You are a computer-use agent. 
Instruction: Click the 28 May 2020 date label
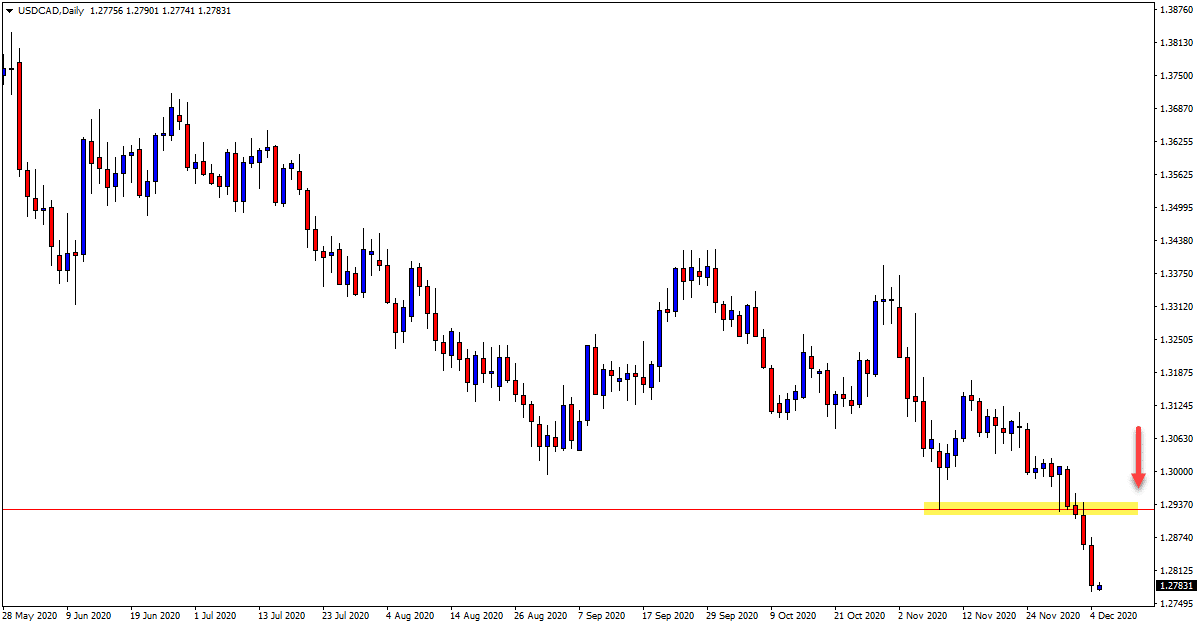click(29, 615)
